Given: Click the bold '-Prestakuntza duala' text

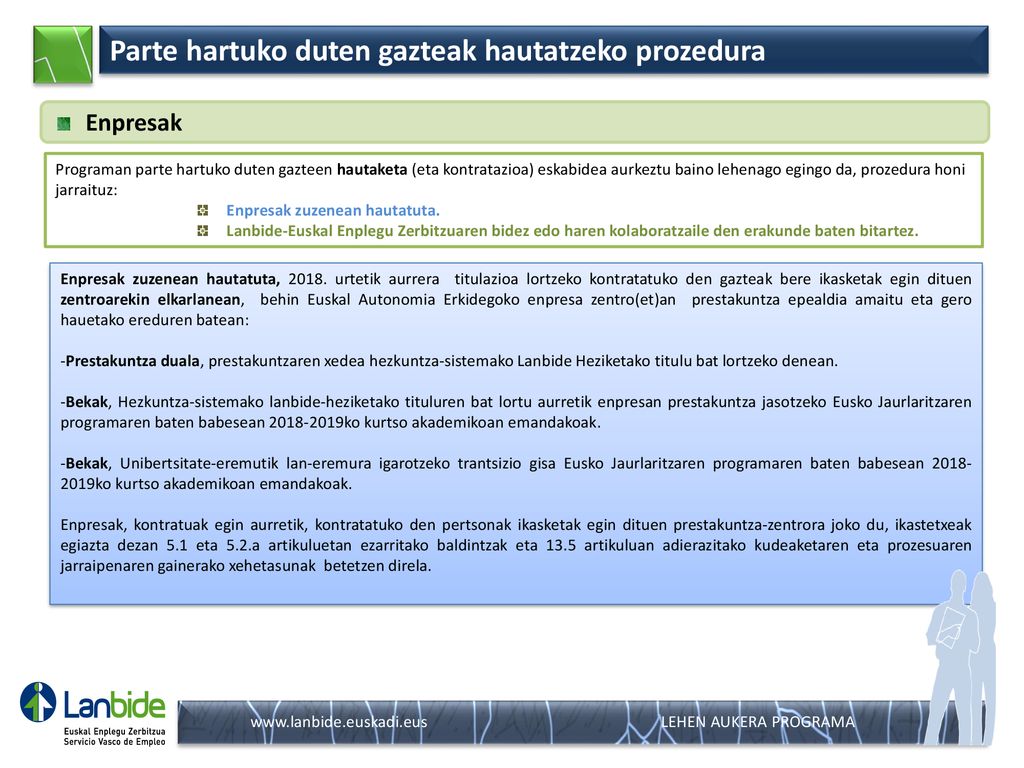Looking at the screenshot, I should (x=130, y=361).
